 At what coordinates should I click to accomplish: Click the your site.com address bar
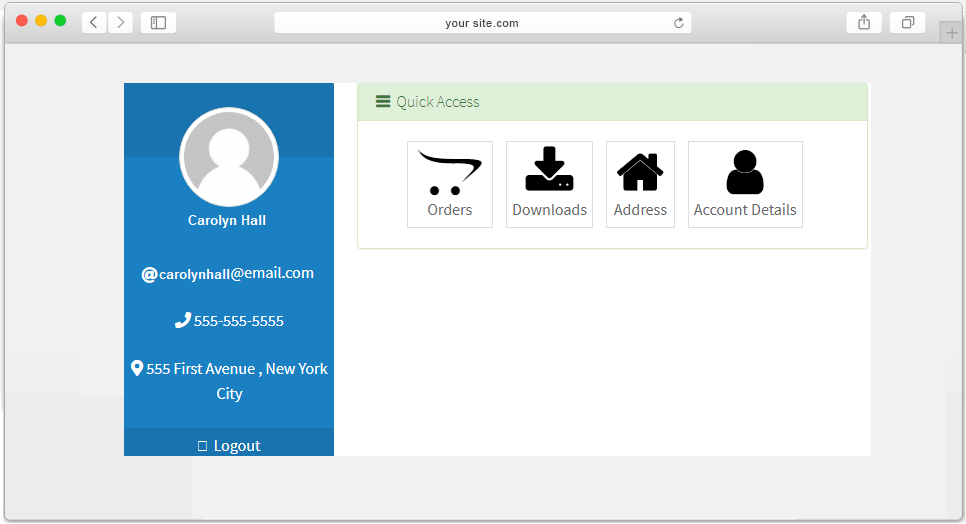pyautogui.click(x=482, y=23)
